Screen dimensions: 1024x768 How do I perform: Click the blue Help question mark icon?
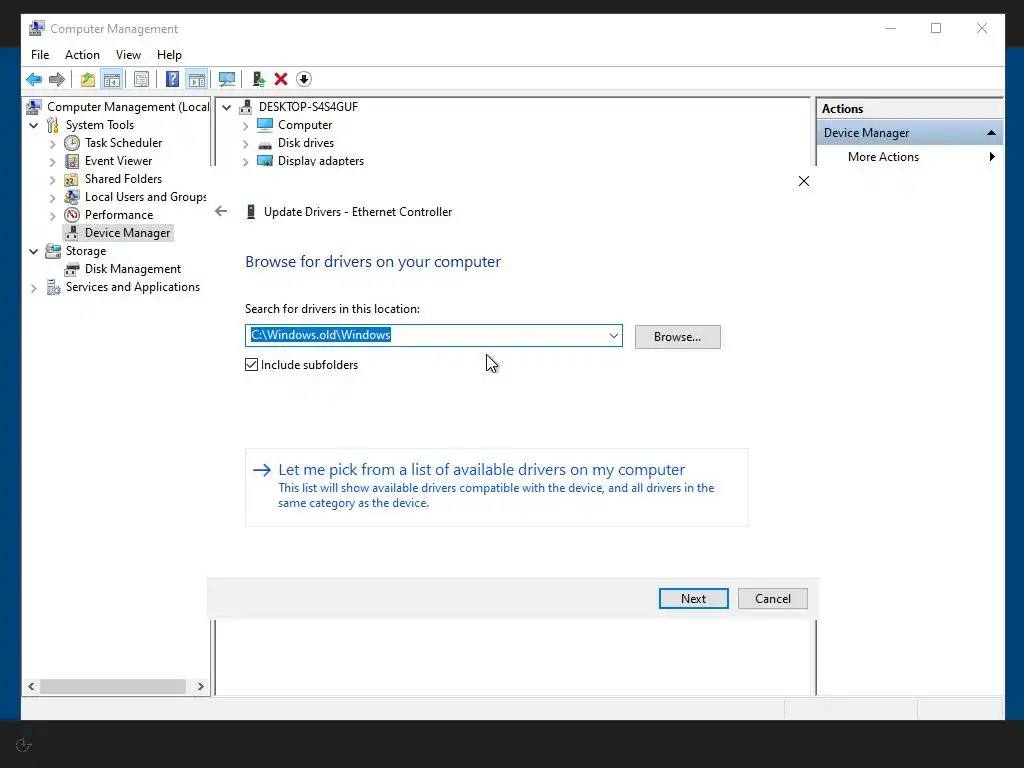point(172,80)
